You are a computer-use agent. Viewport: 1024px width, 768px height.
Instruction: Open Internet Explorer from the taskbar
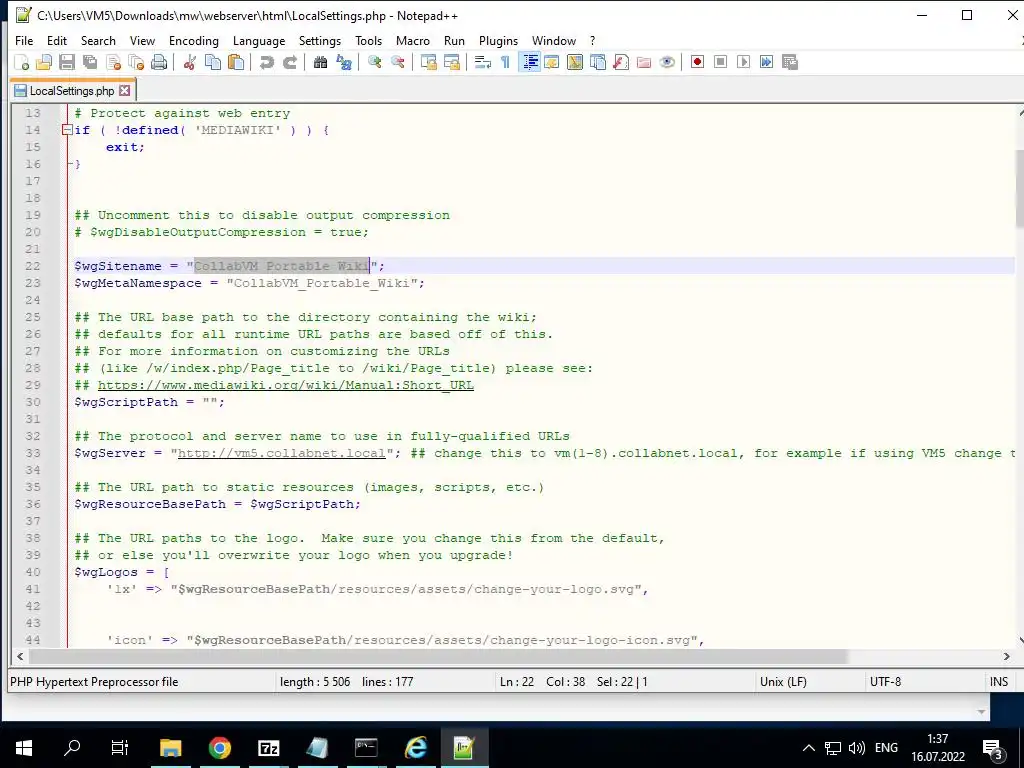coord(415,748)
